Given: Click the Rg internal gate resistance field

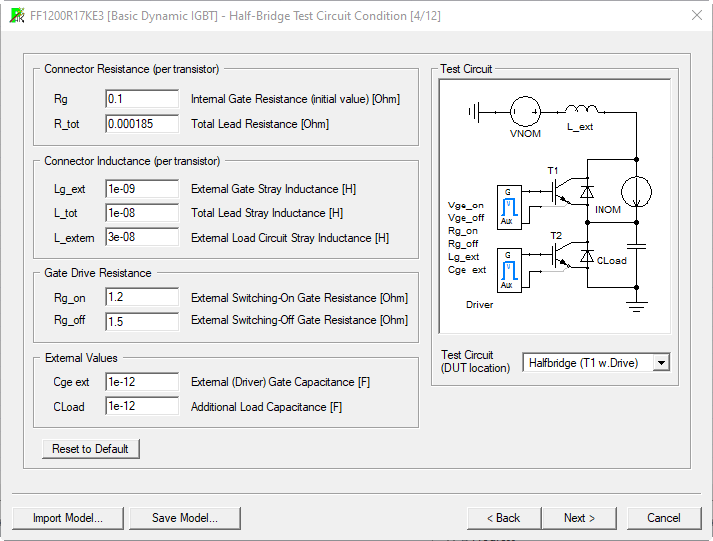Looking at the screenshot, I should pyautogui.click(x=142, y=99).
